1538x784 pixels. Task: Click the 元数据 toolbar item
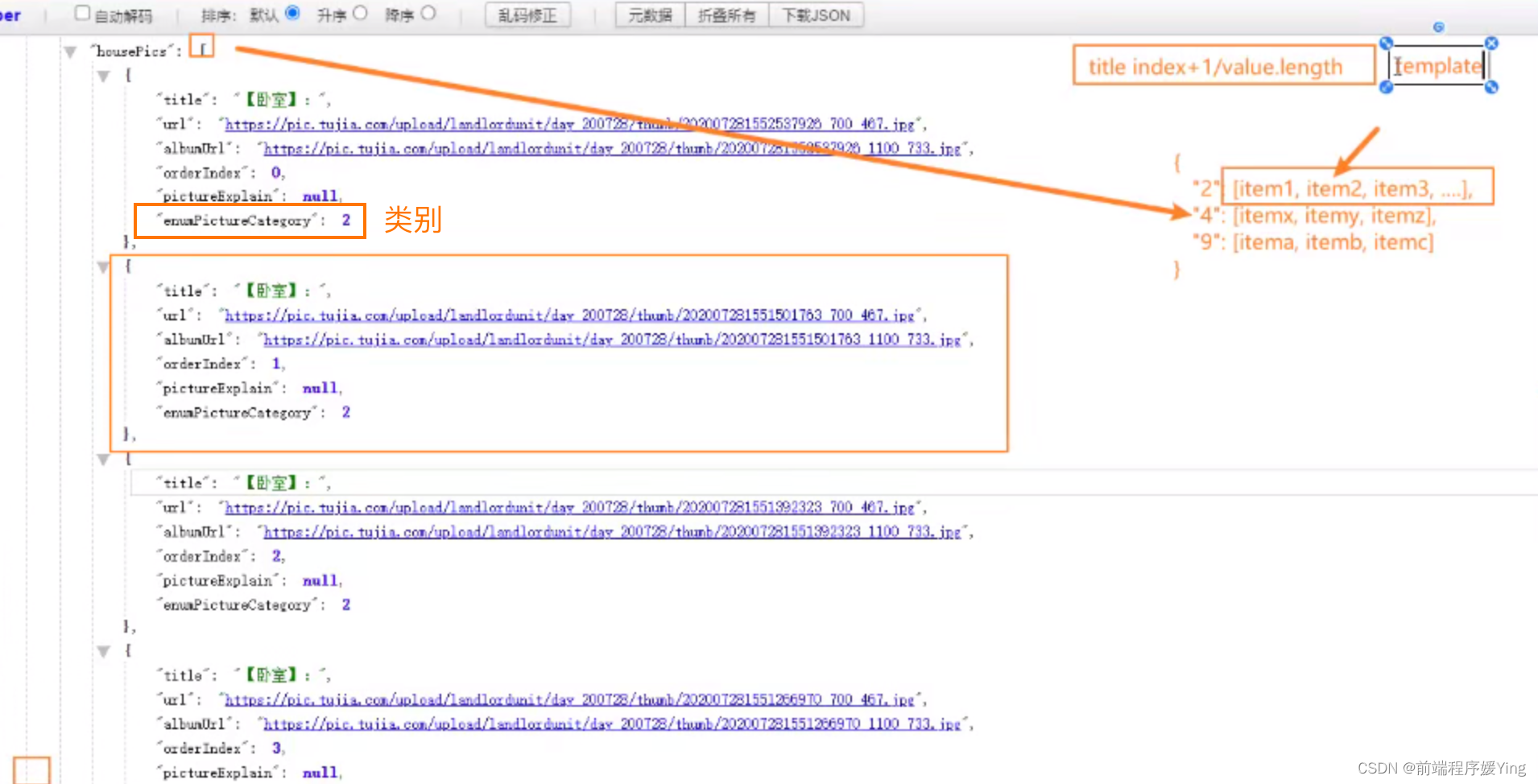click(x=649, y=14)
